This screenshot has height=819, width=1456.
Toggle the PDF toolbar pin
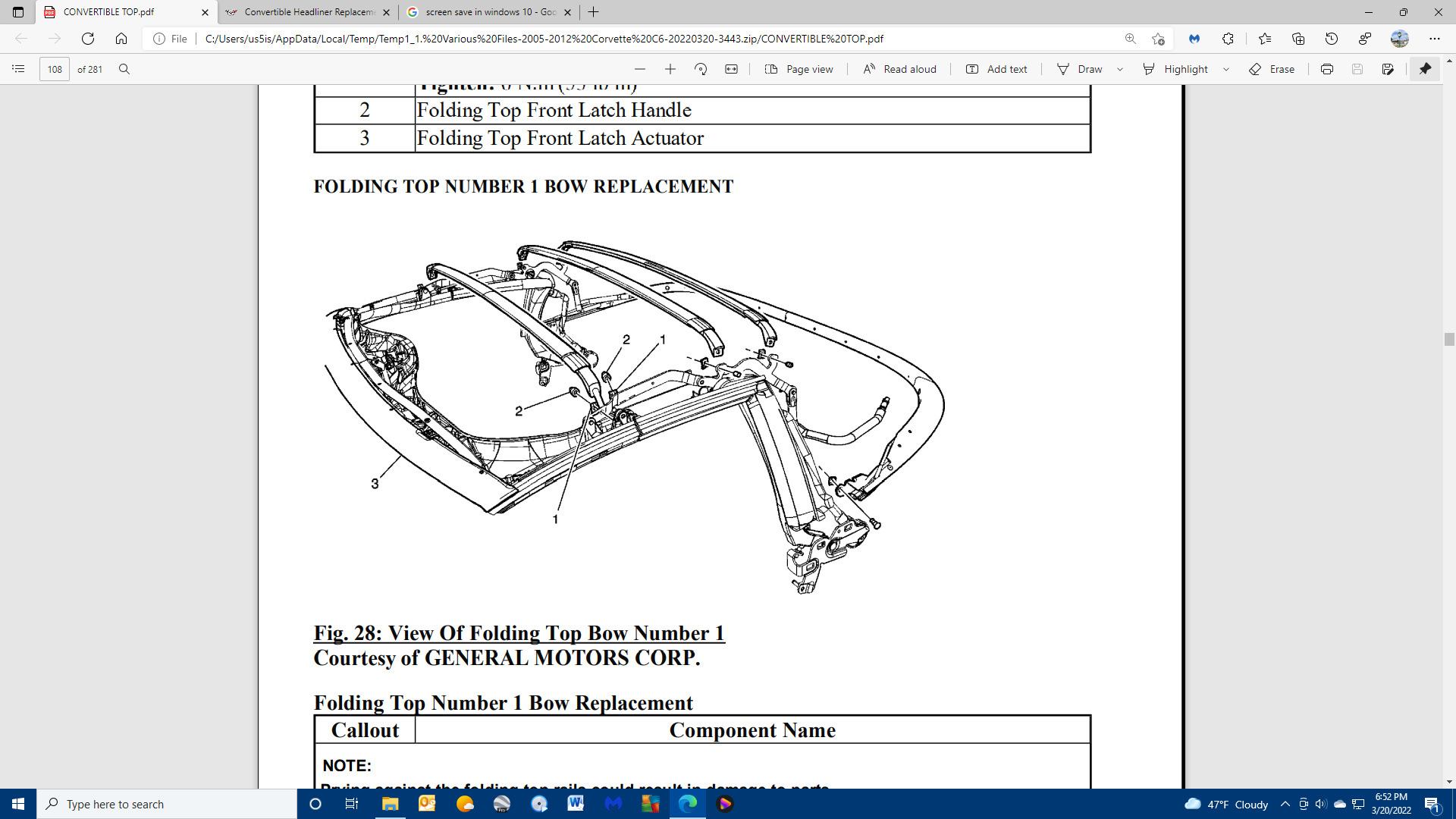pos(1426,69)
